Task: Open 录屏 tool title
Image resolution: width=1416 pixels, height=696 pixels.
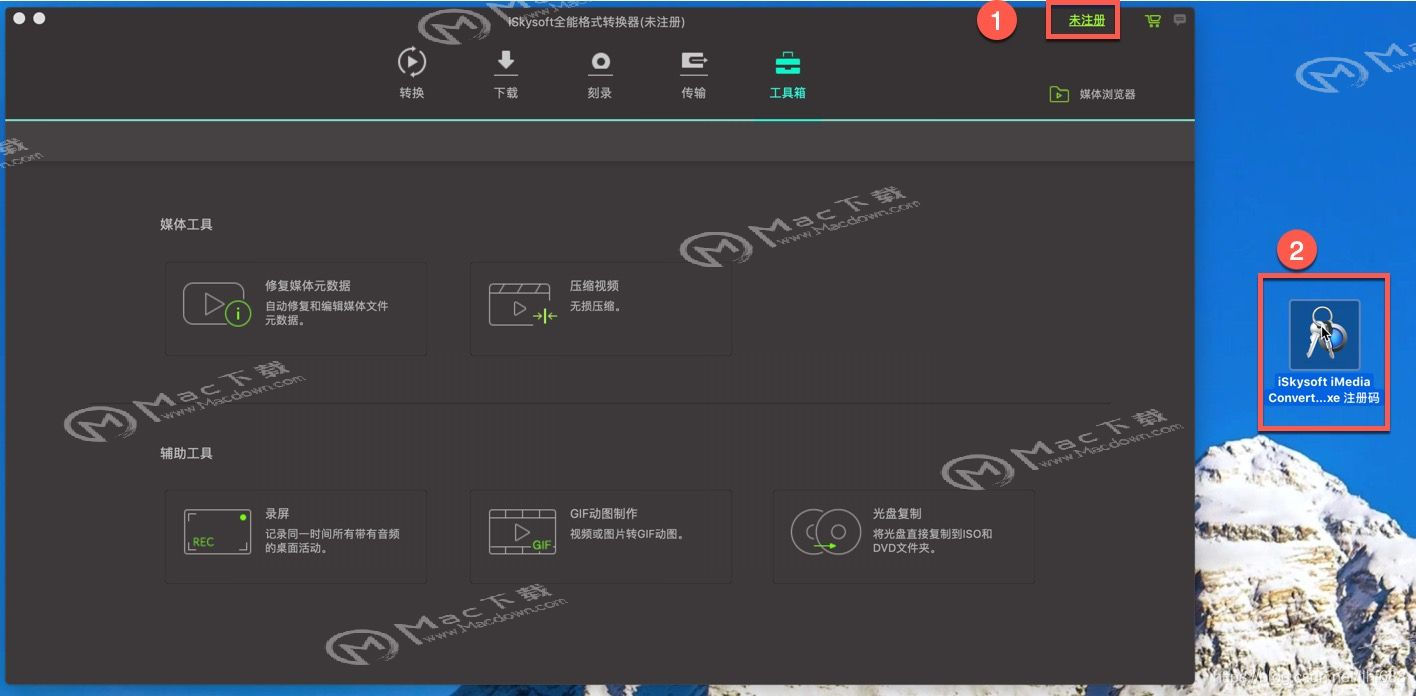Action: click(x=278, y=513)
